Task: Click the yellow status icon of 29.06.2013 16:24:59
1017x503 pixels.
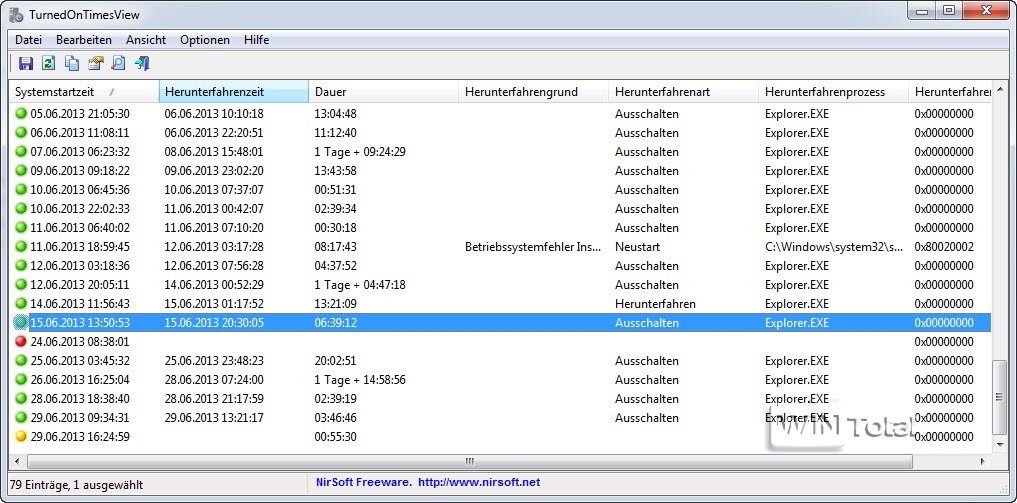Action: pyautogui.click(x=21, y=437)
